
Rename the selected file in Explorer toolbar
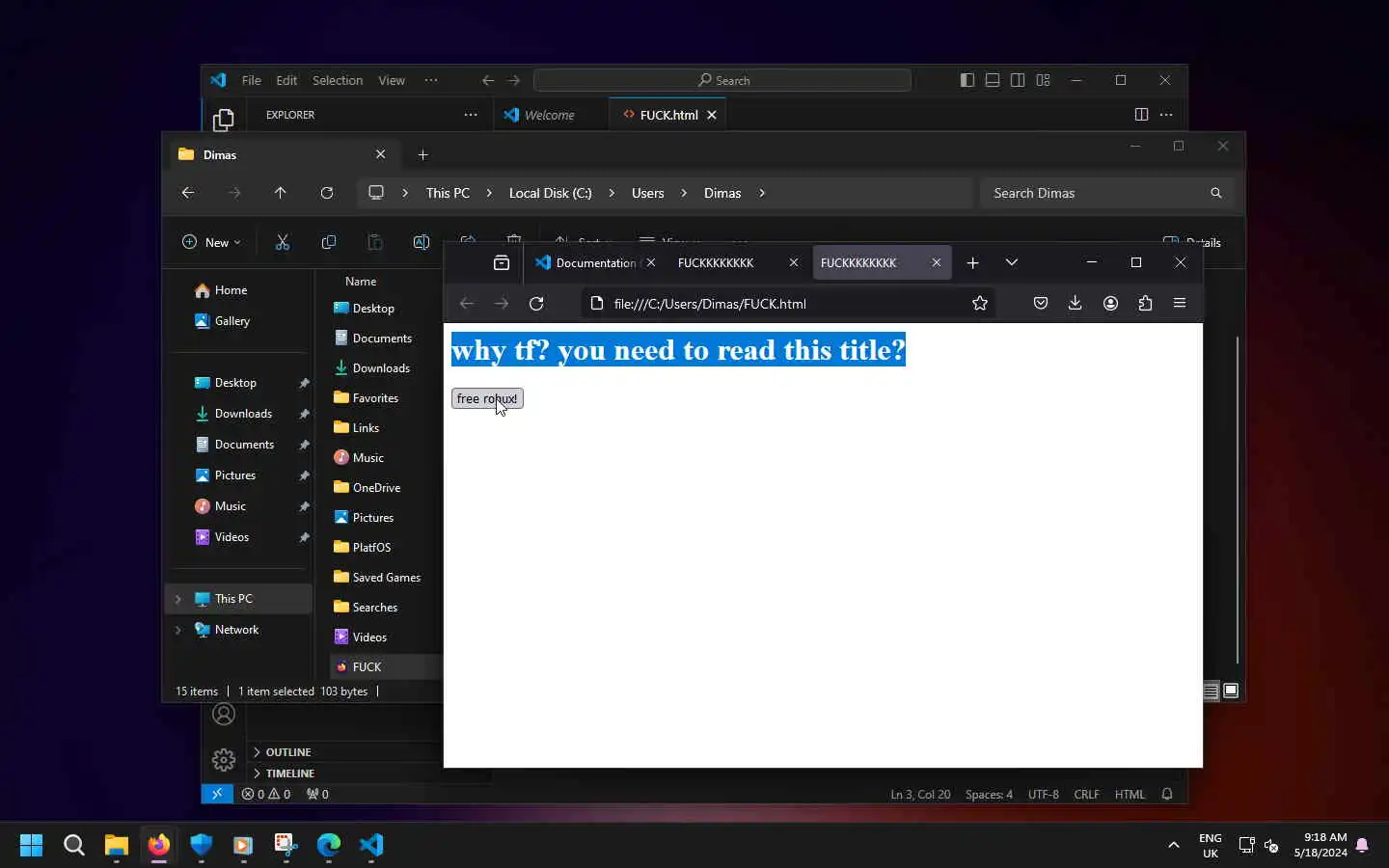coord(422,242)
